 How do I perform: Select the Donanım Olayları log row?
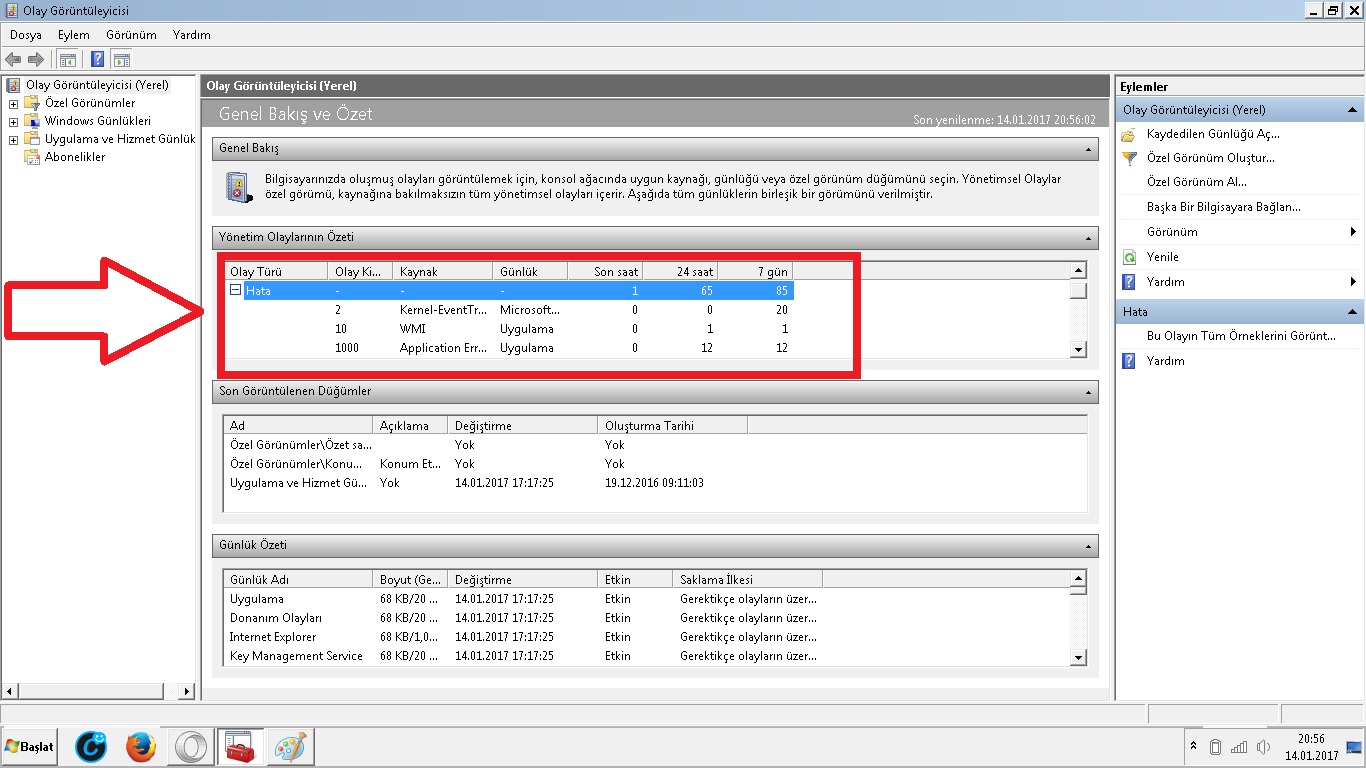coord(523,618)
